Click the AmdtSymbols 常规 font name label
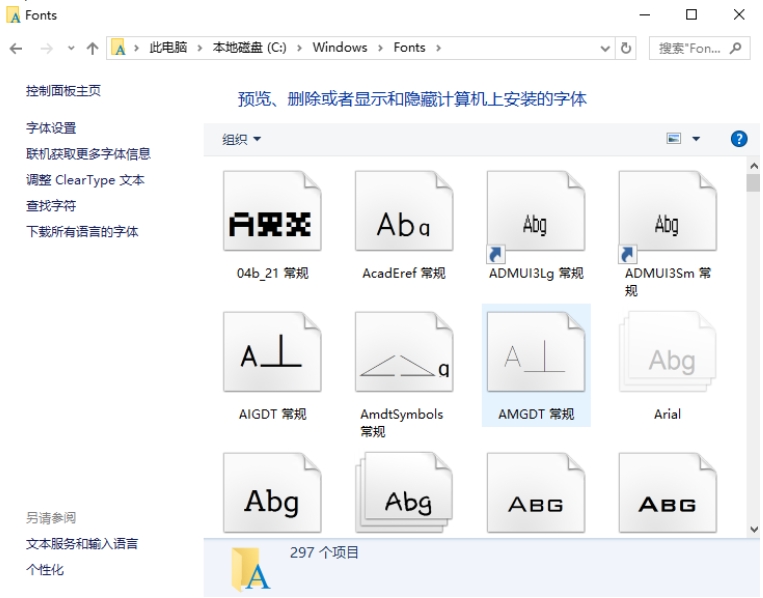The image size is (763, 598). [401, 423]
